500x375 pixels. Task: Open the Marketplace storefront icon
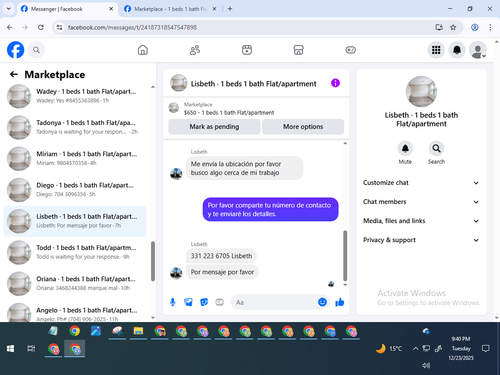point(298,50)
